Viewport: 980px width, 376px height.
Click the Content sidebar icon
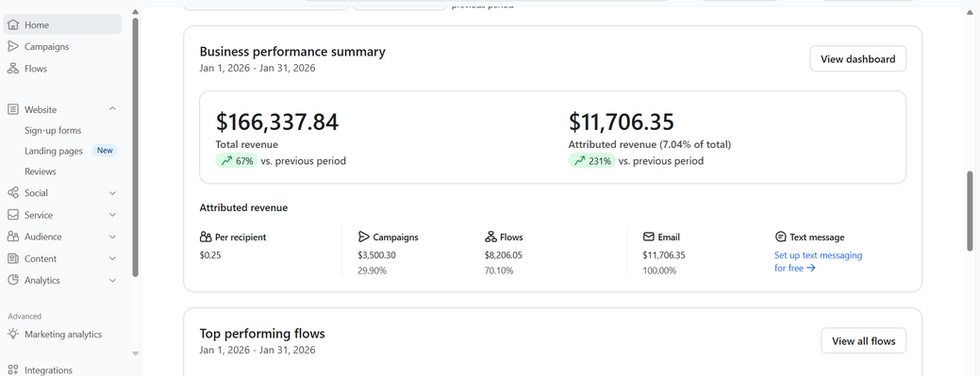(13, 259)
